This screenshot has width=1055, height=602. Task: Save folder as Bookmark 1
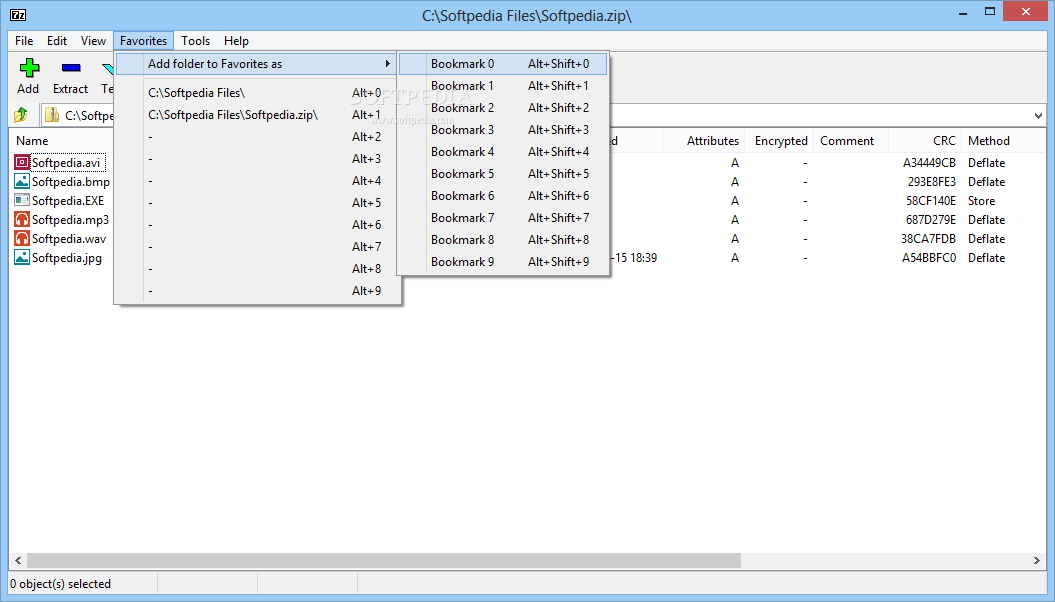click(503, 86)
